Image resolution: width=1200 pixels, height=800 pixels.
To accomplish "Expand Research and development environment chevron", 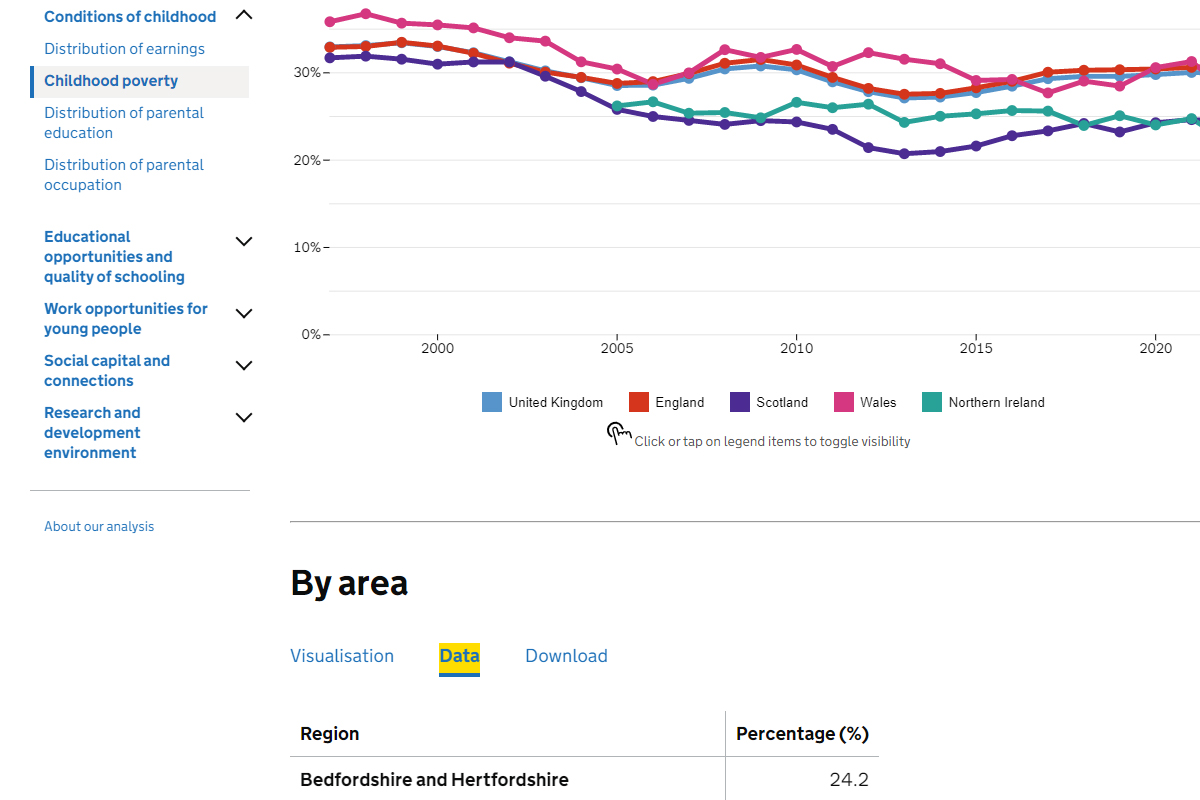I will click(243, 417).
